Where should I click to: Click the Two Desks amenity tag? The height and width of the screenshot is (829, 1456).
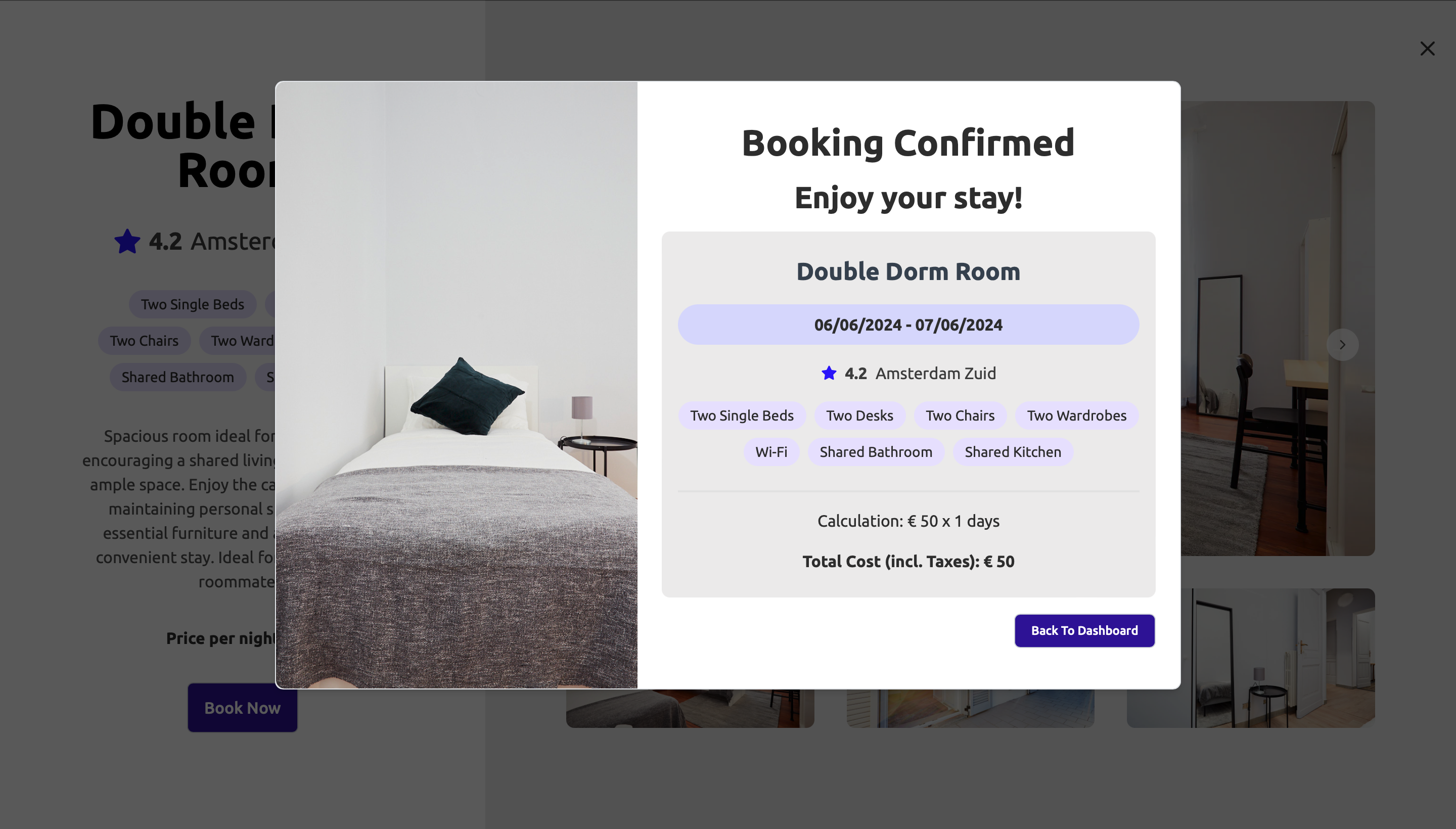(859, 416)
